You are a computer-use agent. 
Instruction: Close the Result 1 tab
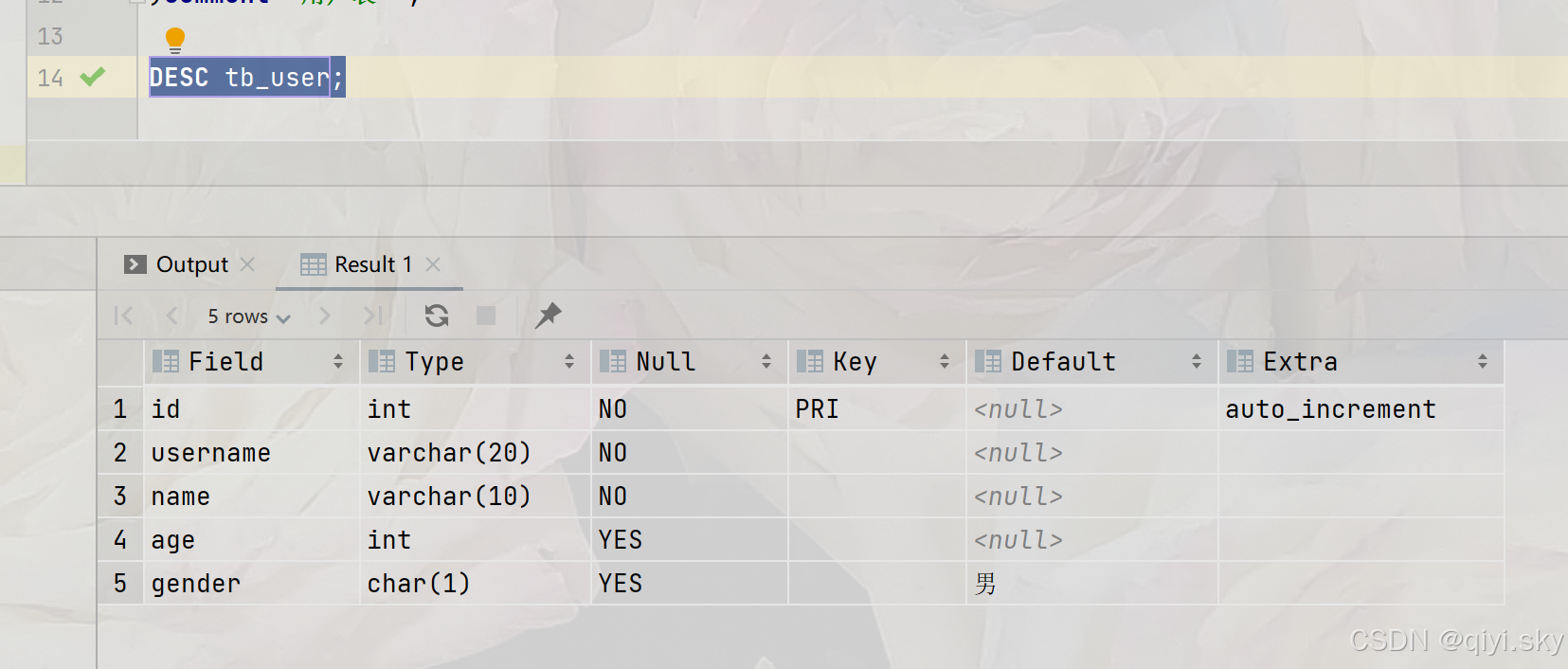[433, 264]
